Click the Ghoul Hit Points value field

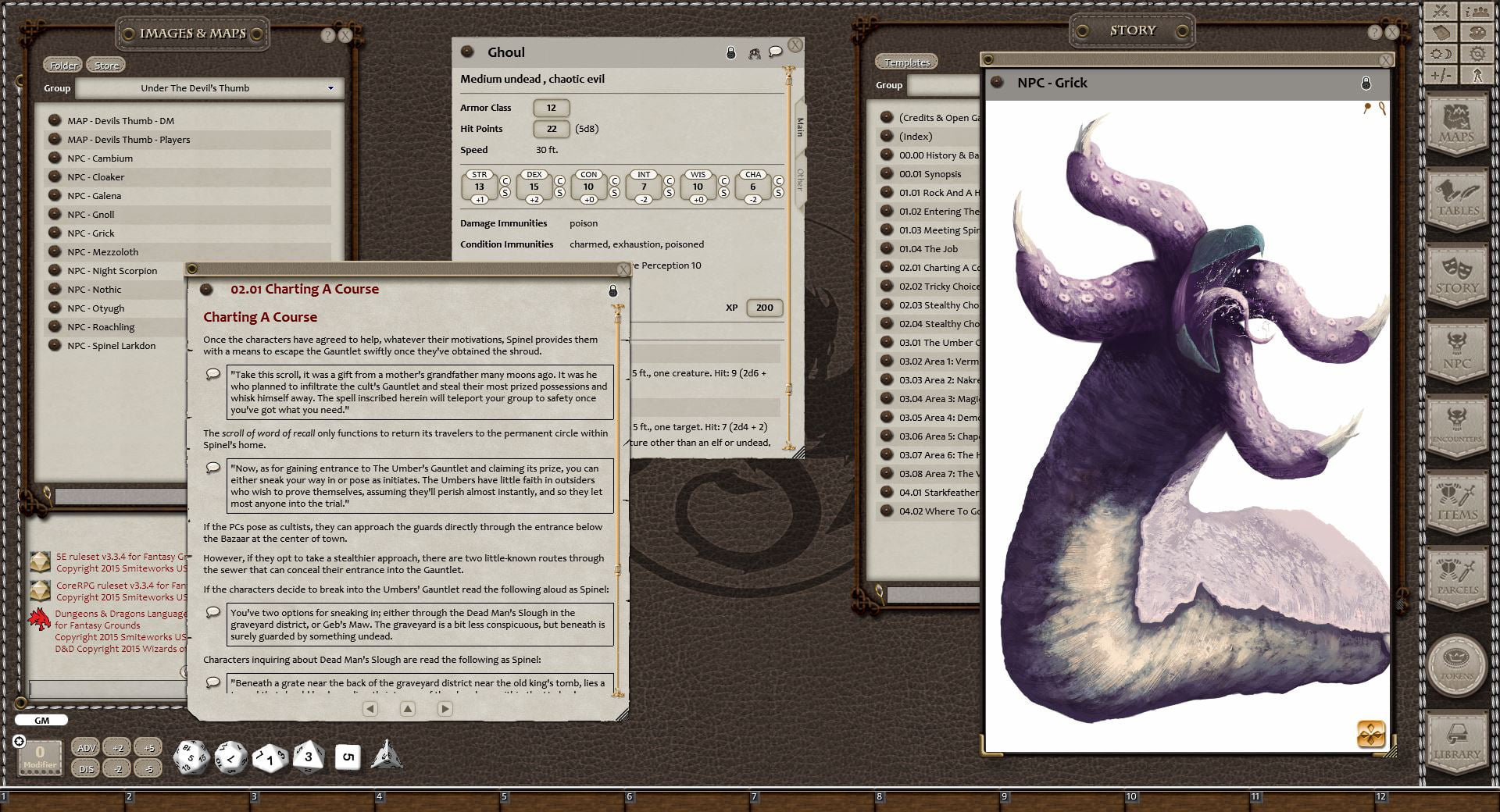552,129
